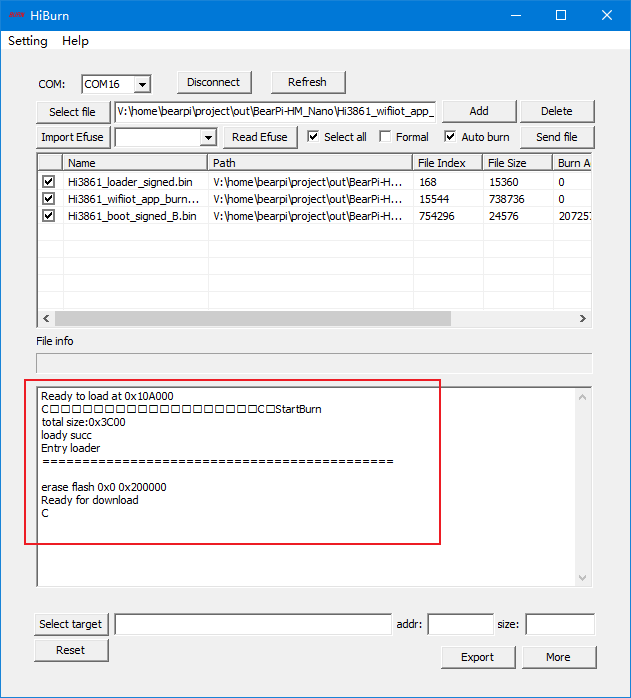
Task: Click the Reset button
Action: click(x=71, y=650)
